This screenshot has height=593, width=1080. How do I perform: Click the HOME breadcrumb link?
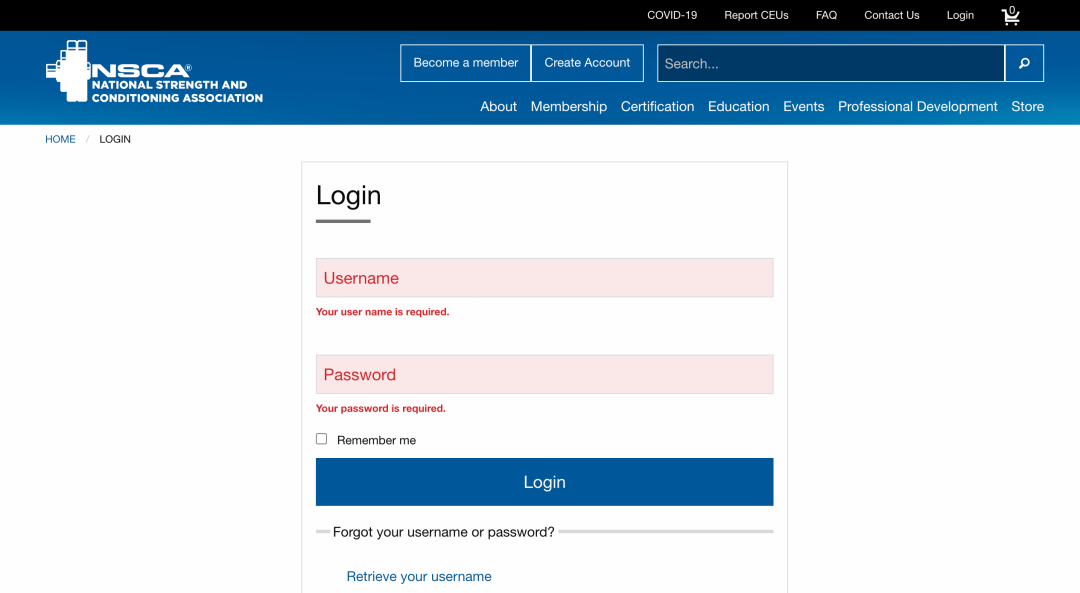(x=60, y=139)
